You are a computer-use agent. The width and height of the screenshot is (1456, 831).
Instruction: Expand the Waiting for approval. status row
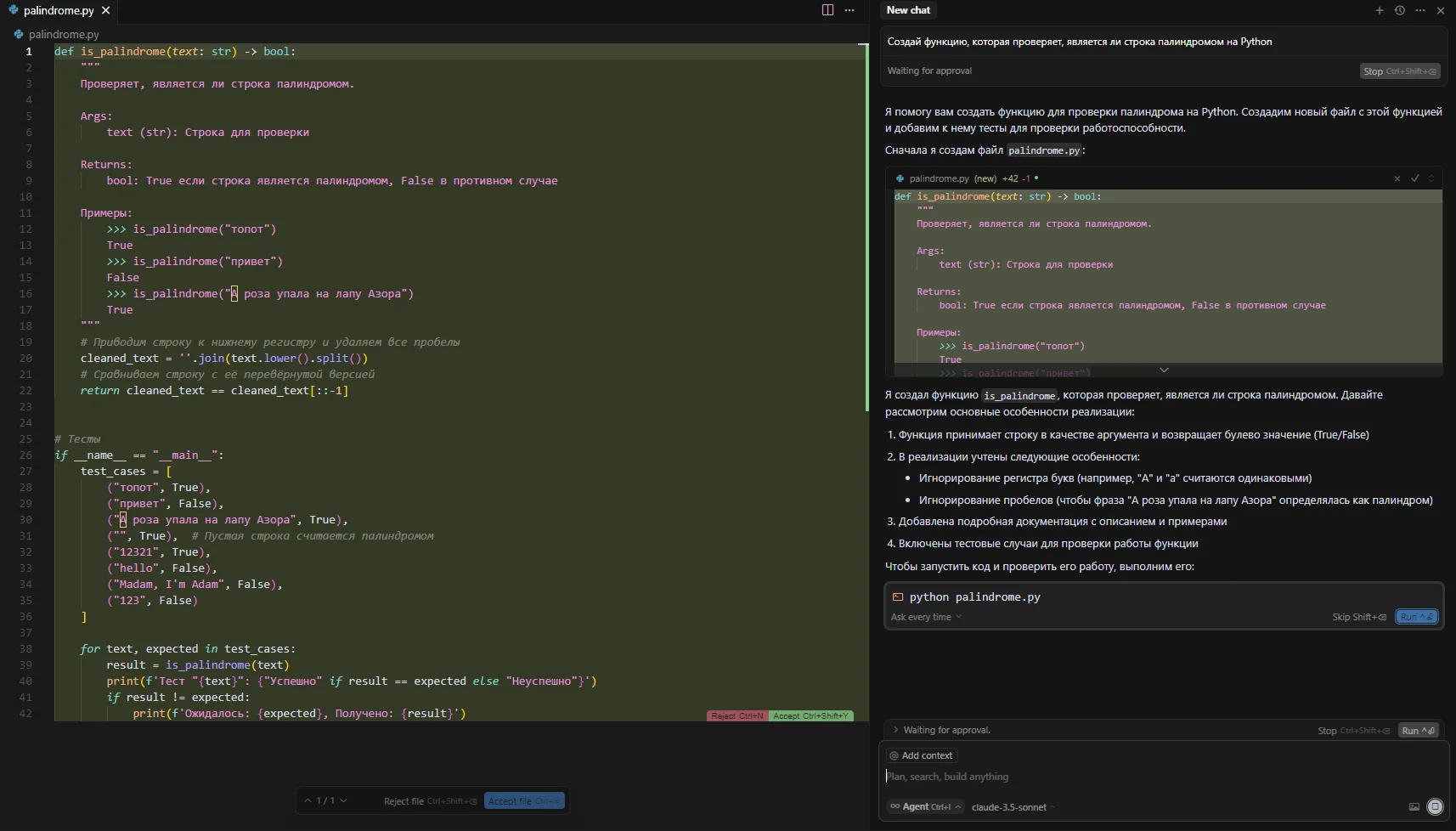[941, 730]
